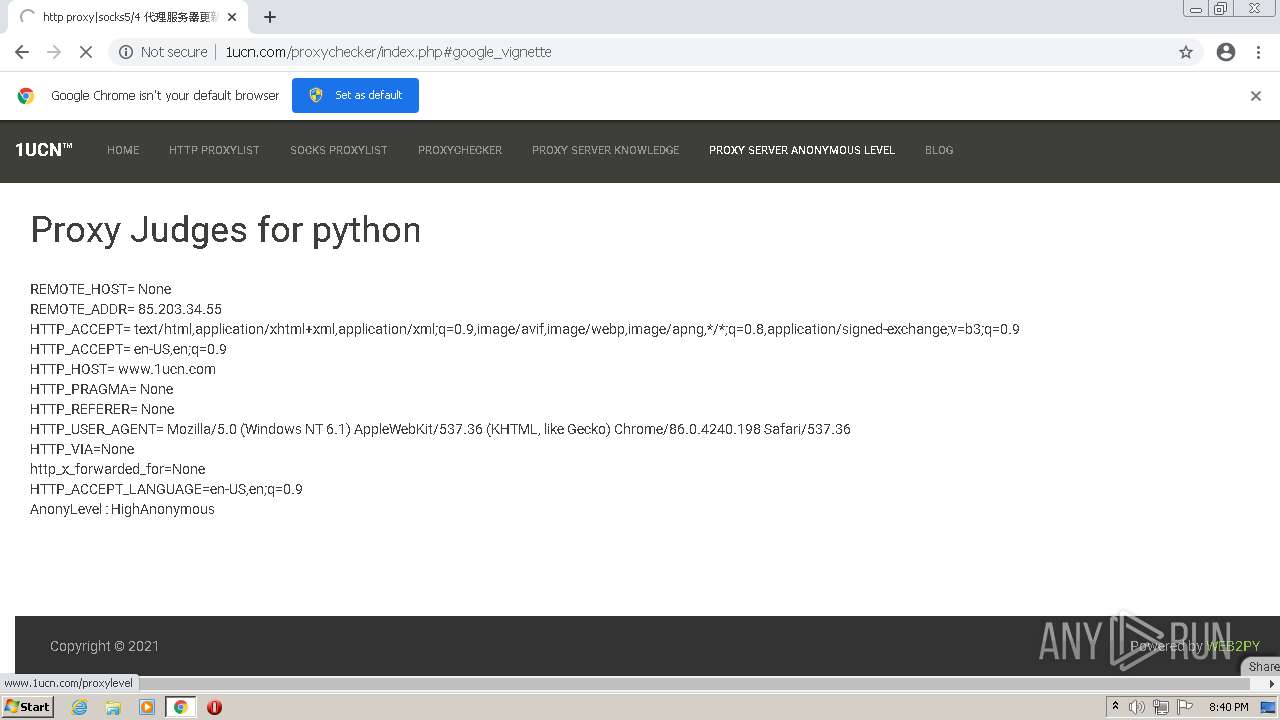Open the red shield taskbar icon
Image resolution: width=1280 pixels, height=720 pixels.
214,707
